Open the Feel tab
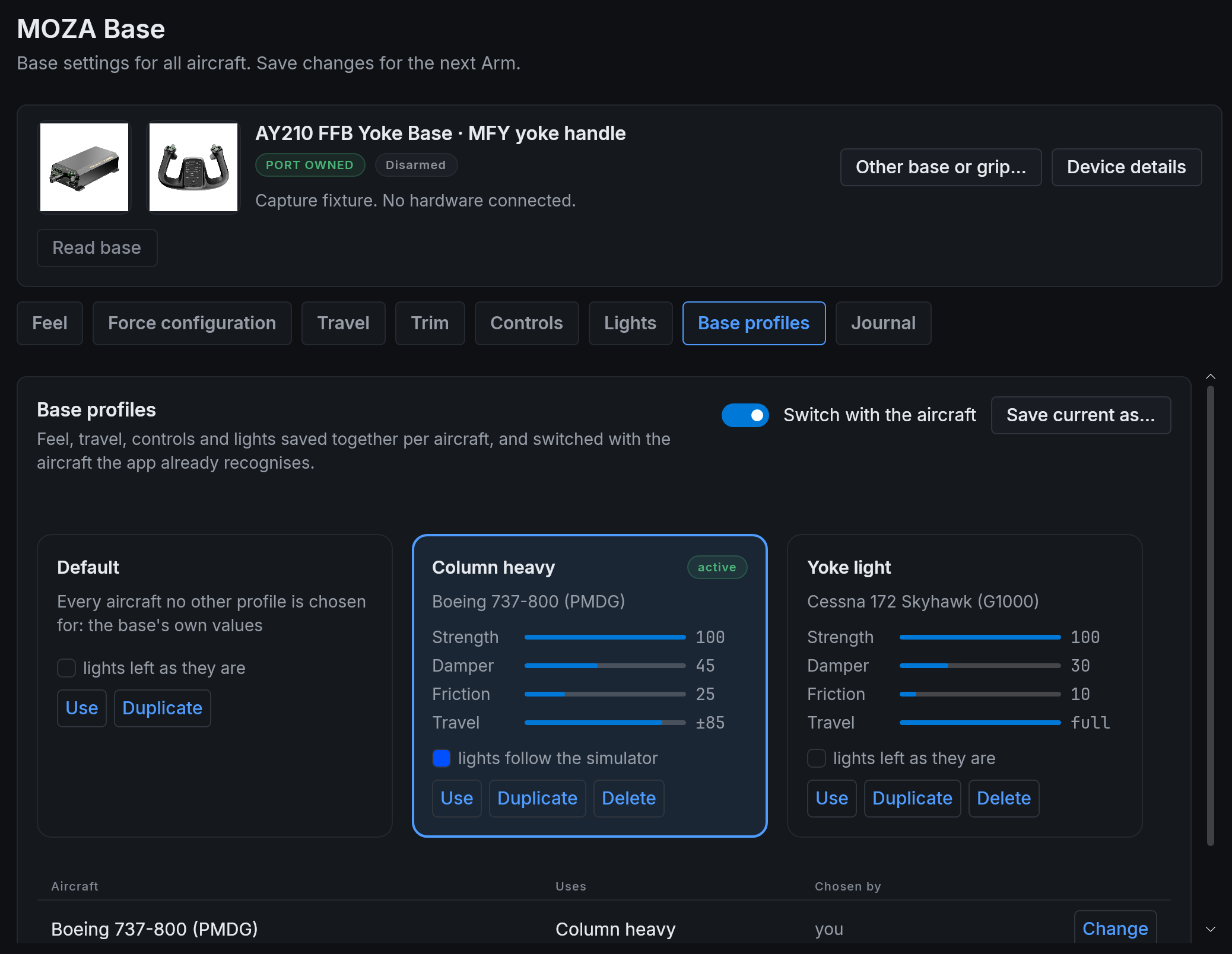 [50, 323]
